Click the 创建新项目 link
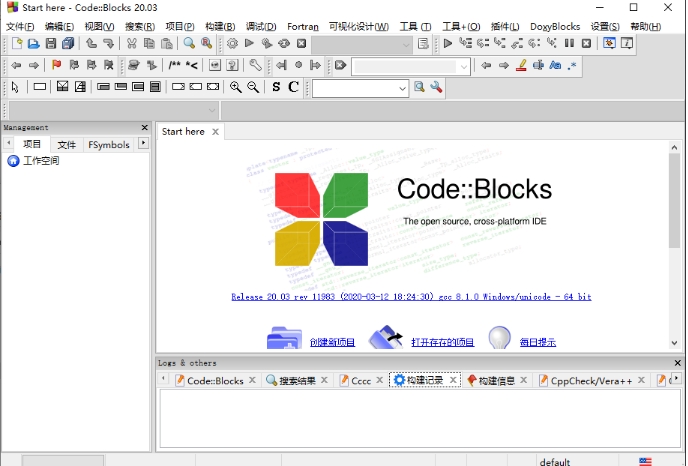The height and width of the screenshot is (466, 688). click(332, 342)
